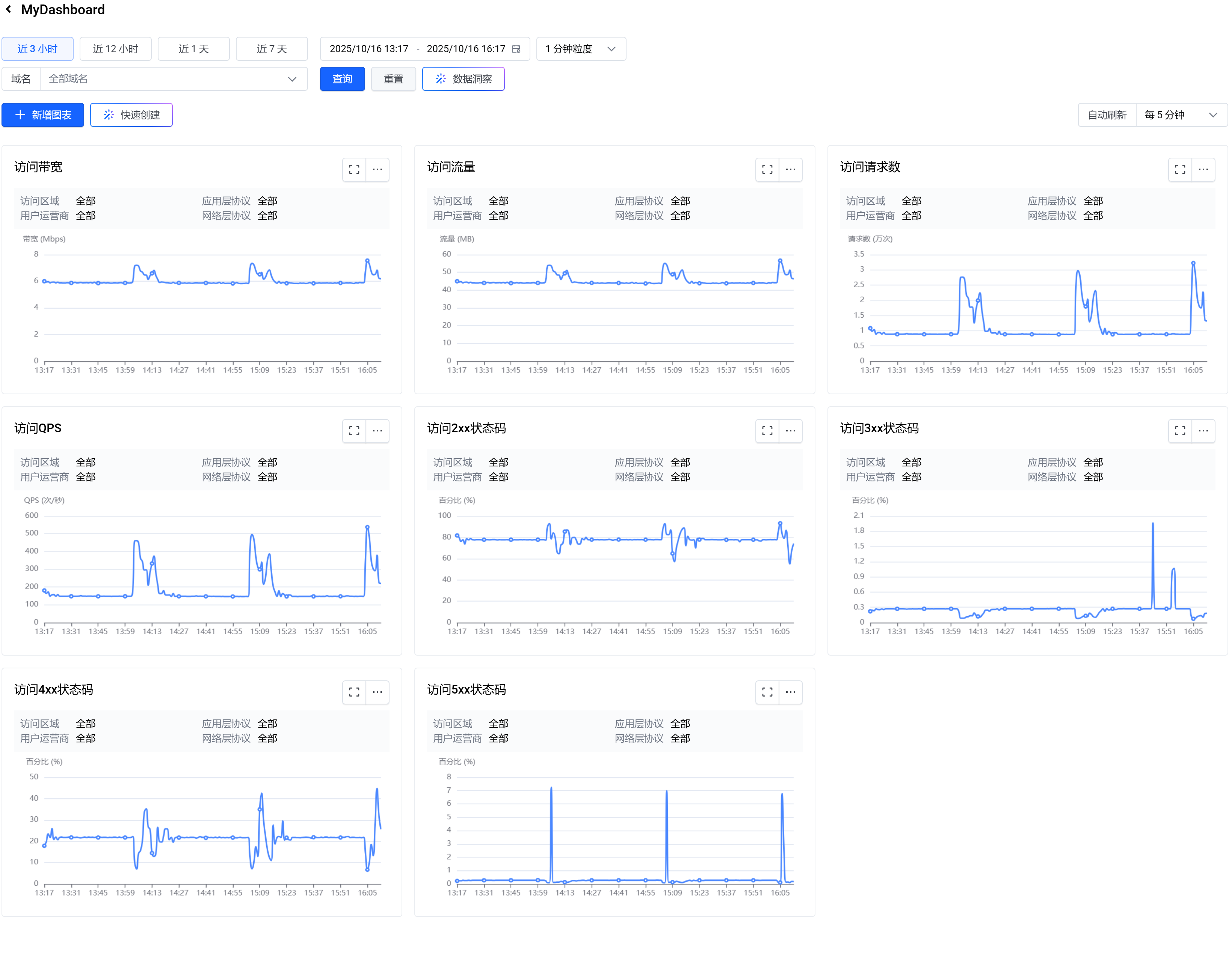
Task: Open more options menu for 访问流量
Action: (x=790, y=169)
